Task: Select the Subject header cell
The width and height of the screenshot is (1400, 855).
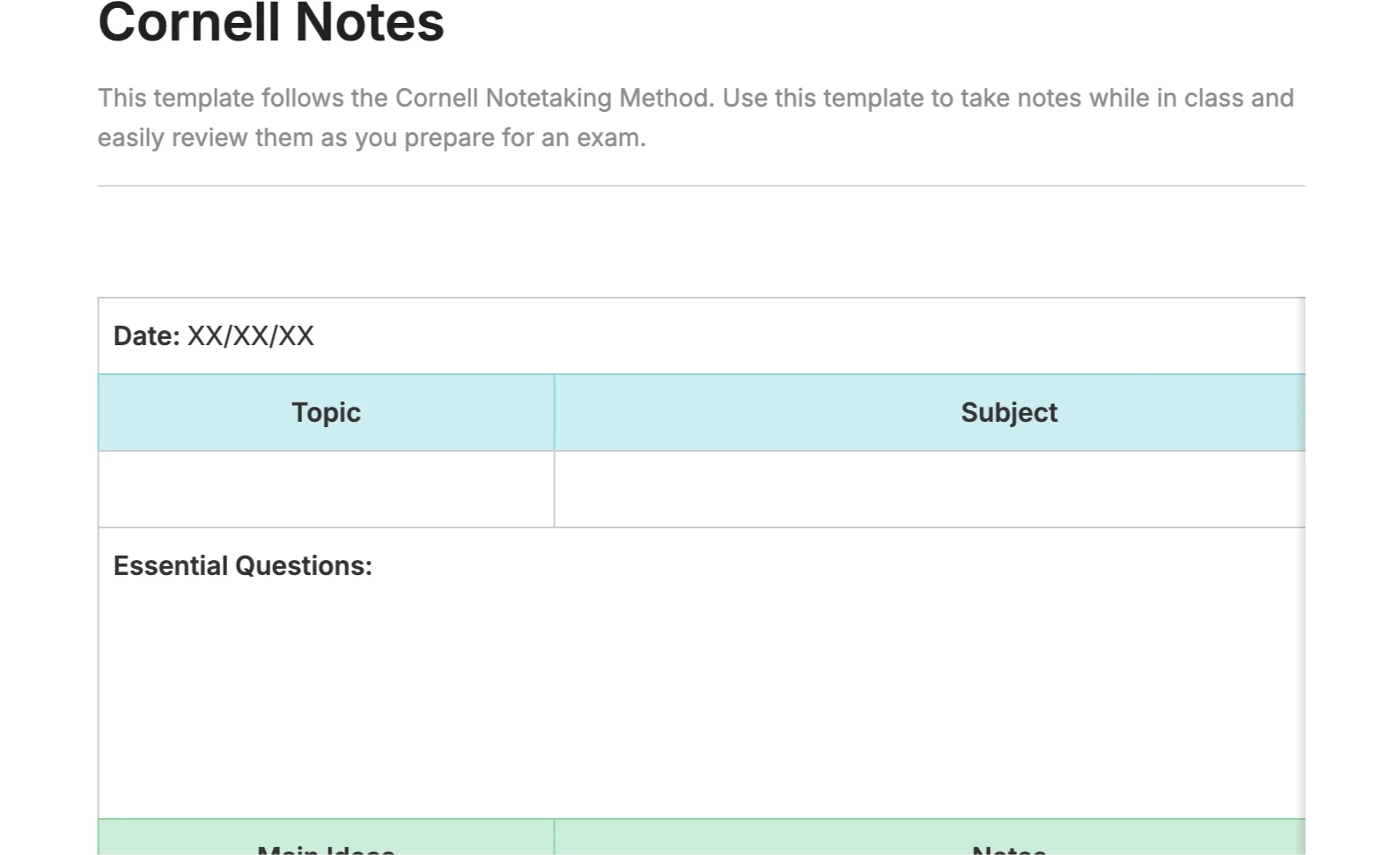Action: [1008, 413]
